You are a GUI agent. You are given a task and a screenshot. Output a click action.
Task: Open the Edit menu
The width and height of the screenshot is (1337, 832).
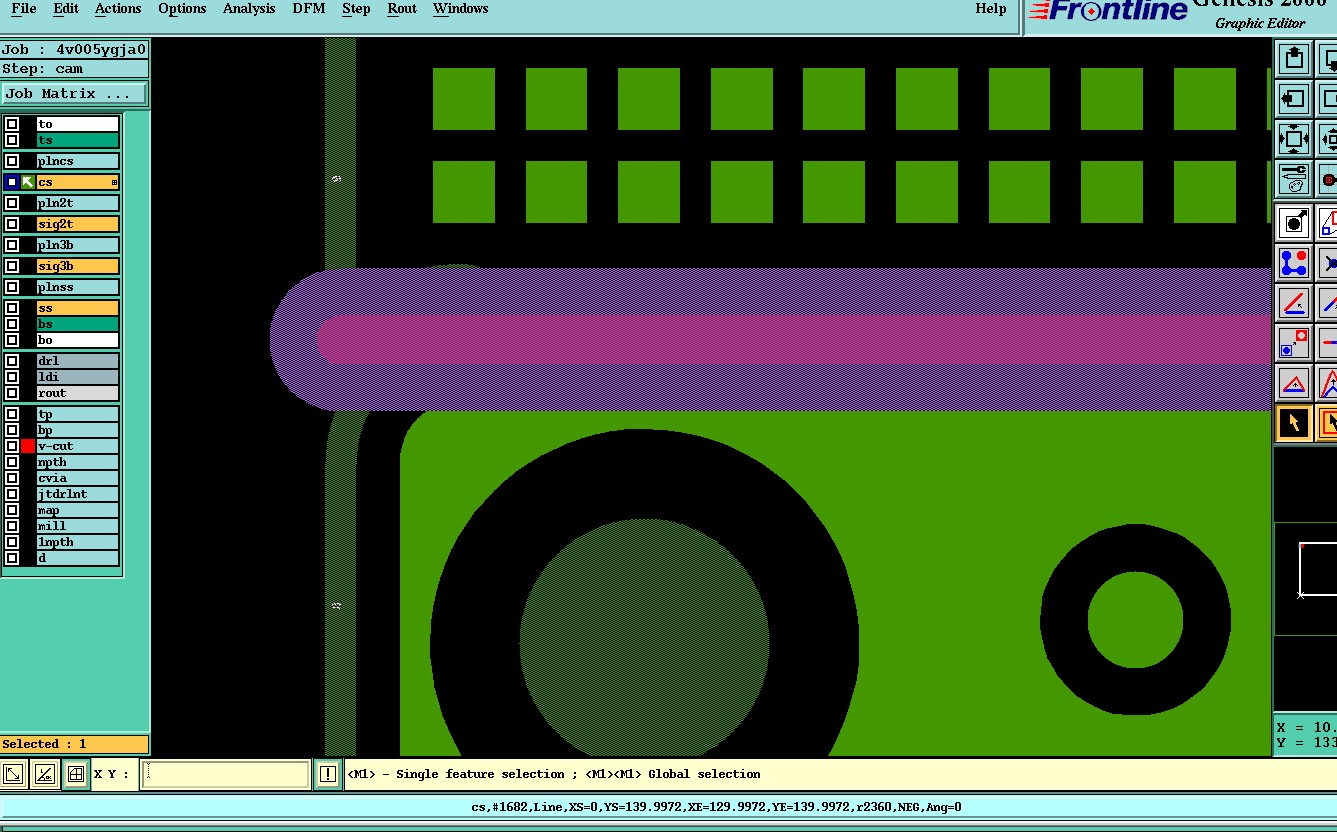[x=66, y=9]
